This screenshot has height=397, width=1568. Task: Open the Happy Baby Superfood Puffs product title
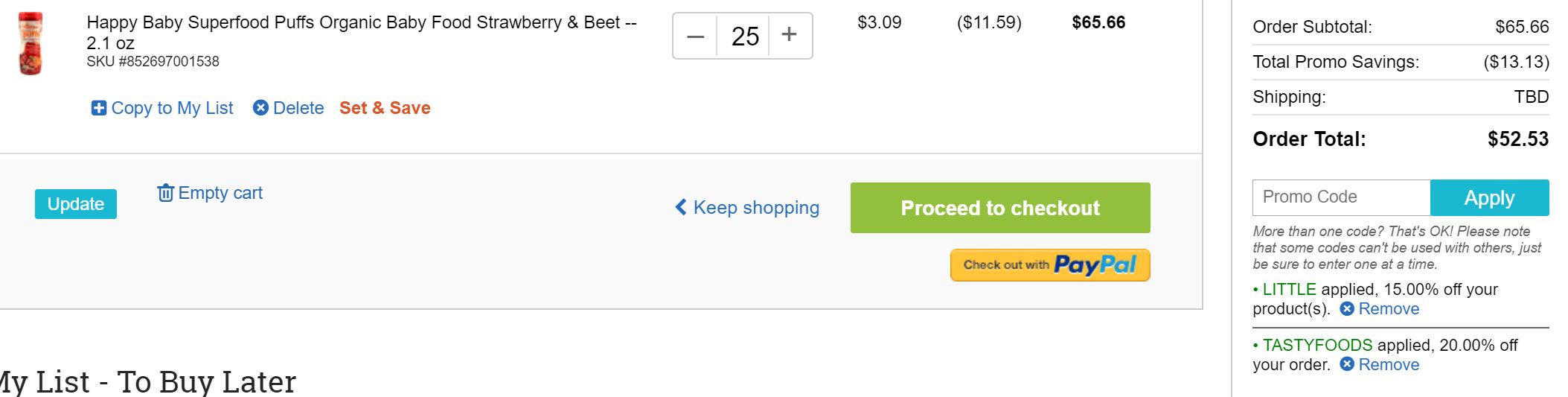coord(361,23)
